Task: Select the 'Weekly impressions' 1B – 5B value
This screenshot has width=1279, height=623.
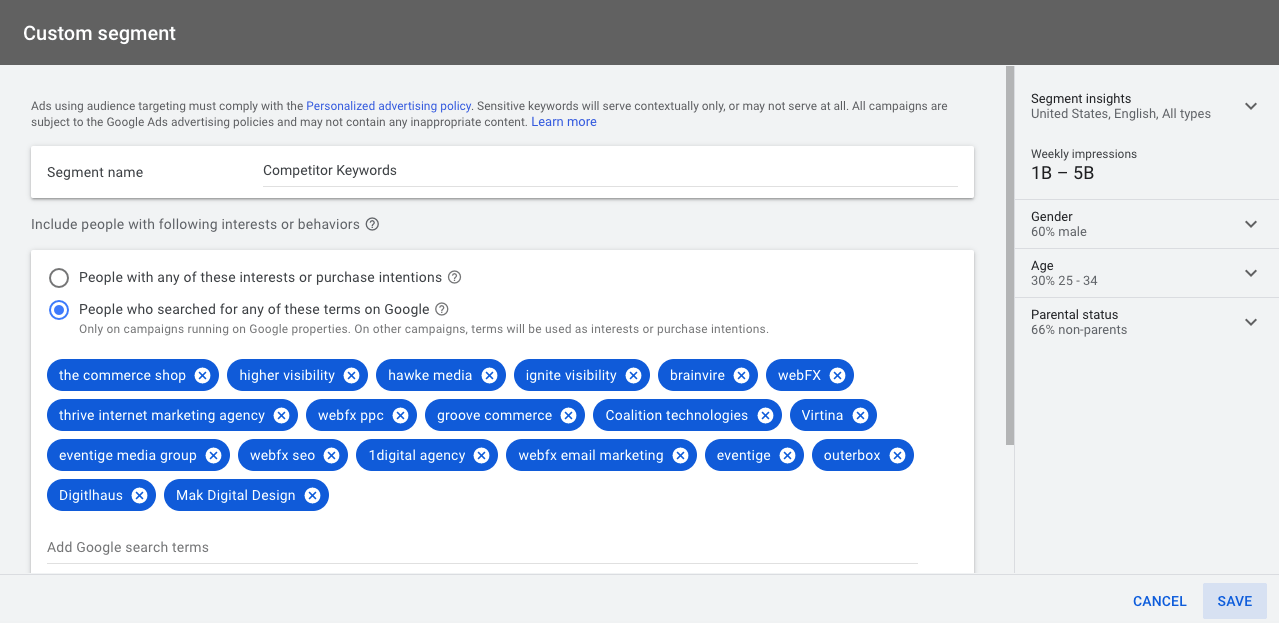Action: click(x=1063, y=173)
